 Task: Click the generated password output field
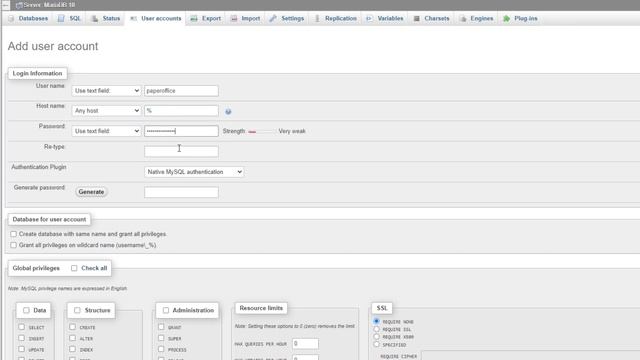(181, 192)
